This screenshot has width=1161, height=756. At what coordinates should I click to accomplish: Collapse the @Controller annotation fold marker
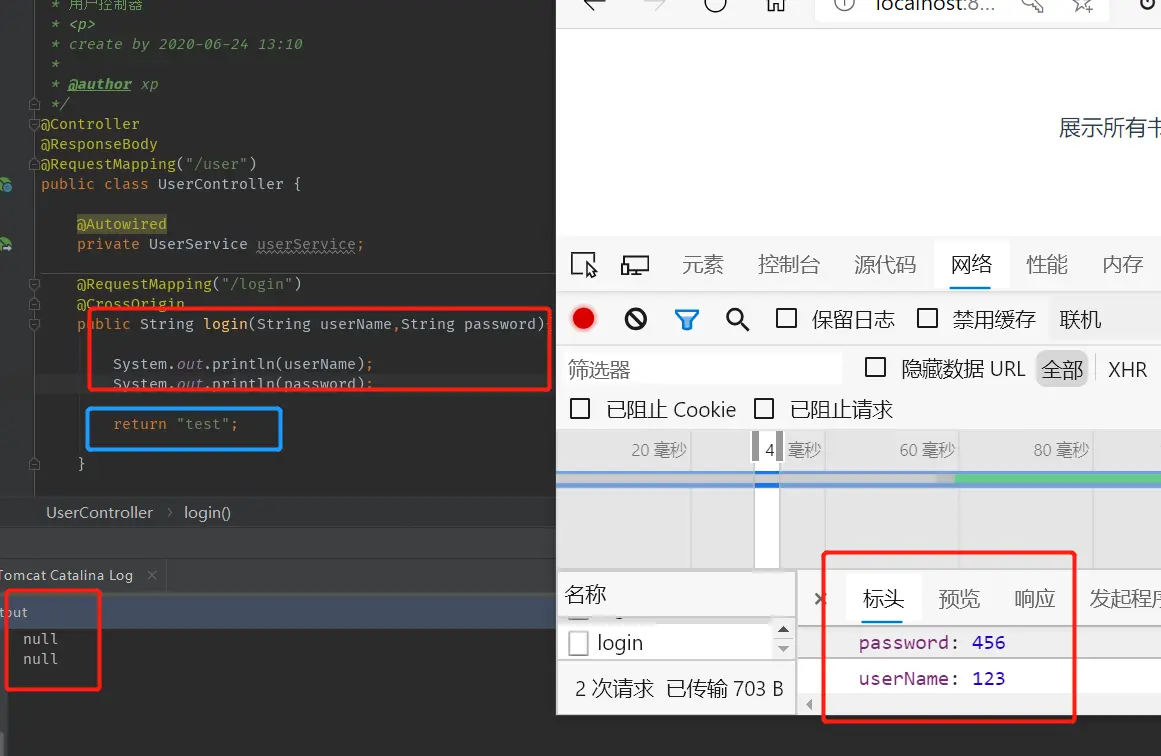[34, 124]
